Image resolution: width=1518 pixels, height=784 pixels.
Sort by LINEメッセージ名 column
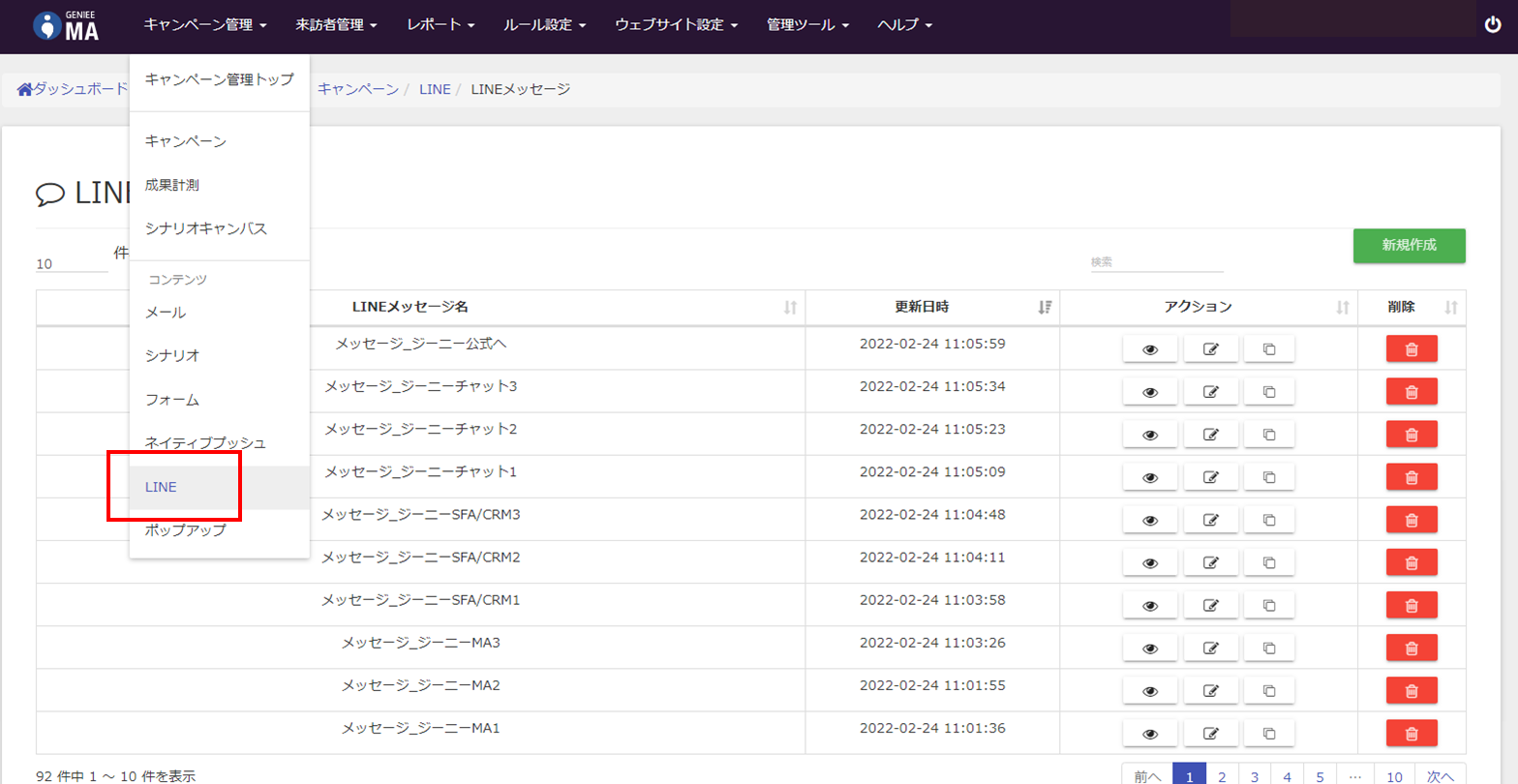[420, 307]
